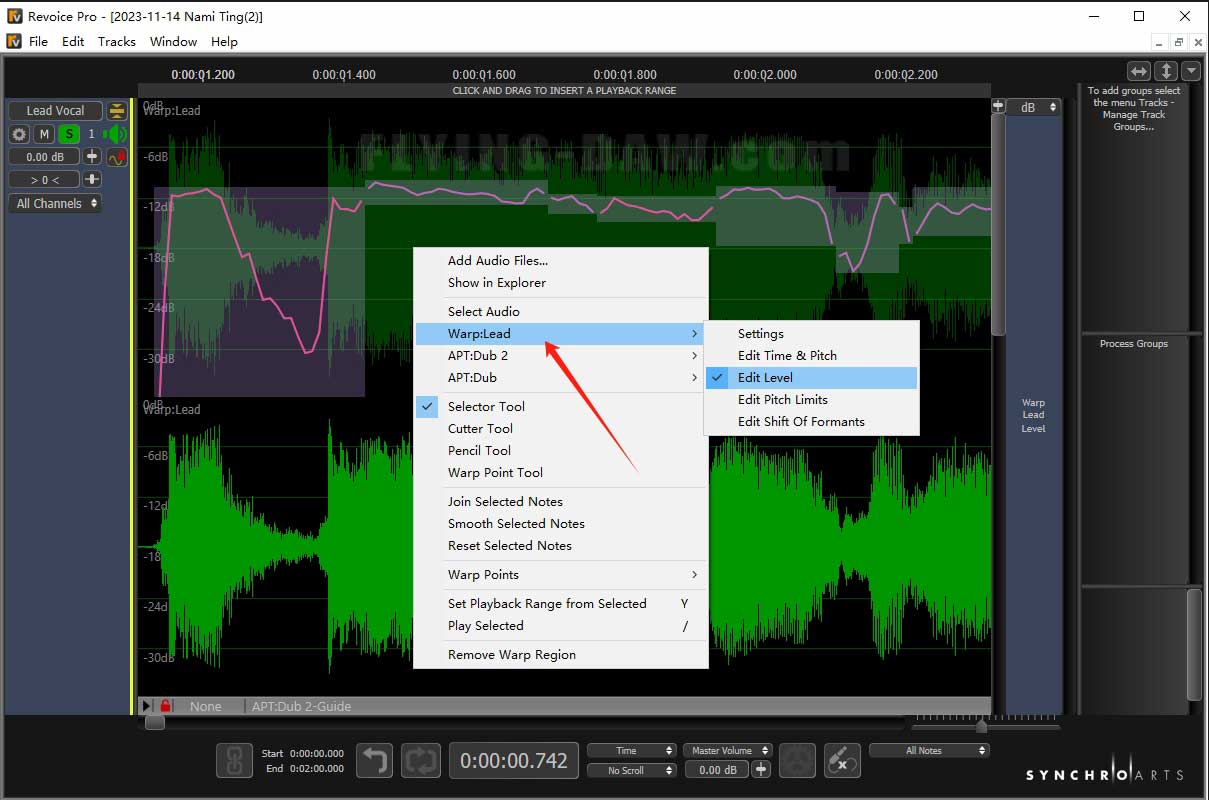Open the Master Volume dropdown
1209x800 pixels.
[x=728, y=750]
